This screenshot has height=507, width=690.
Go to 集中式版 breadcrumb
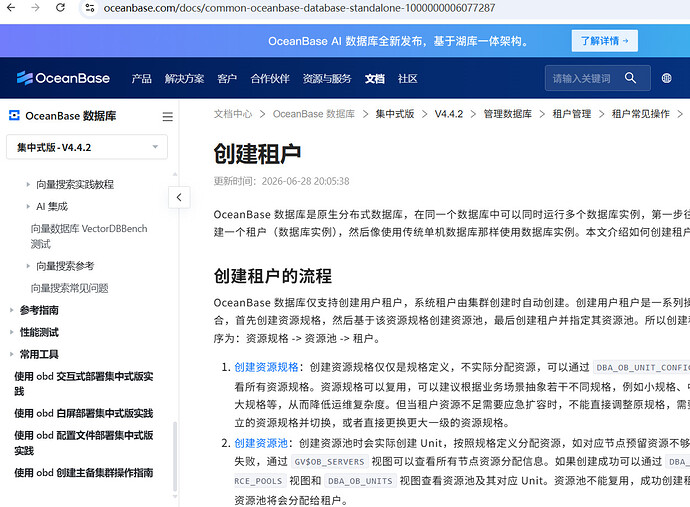point(395,114)
